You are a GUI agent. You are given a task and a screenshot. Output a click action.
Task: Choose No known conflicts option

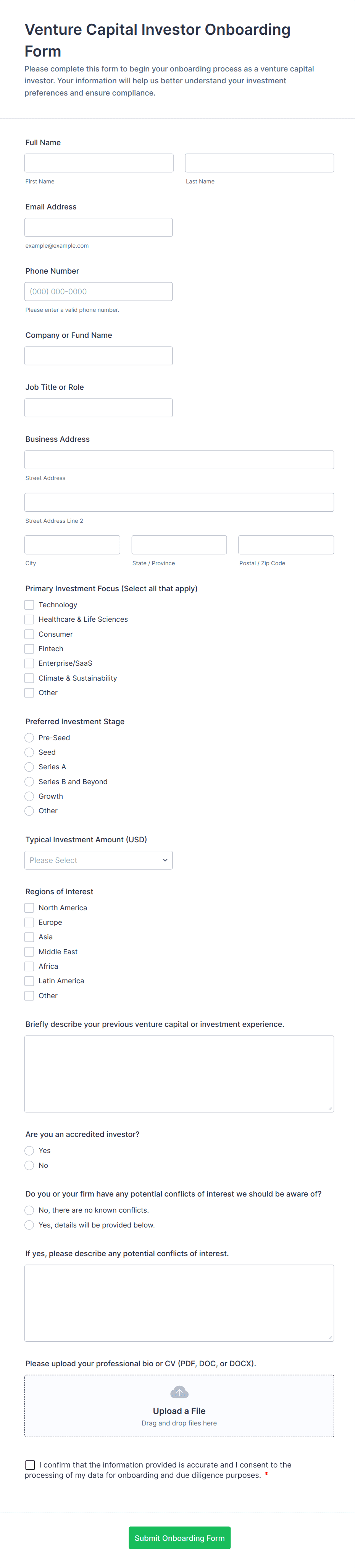29,1210
